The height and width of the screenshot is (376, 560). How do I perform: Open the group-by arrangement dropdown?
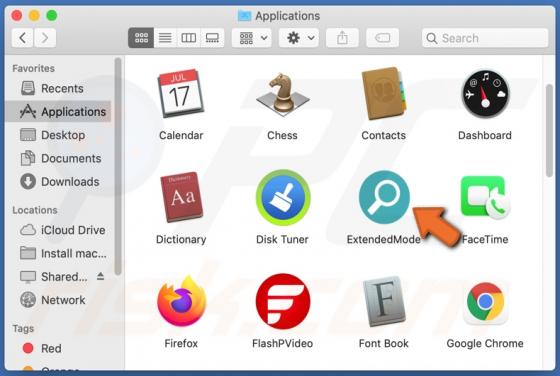(252, 37)
